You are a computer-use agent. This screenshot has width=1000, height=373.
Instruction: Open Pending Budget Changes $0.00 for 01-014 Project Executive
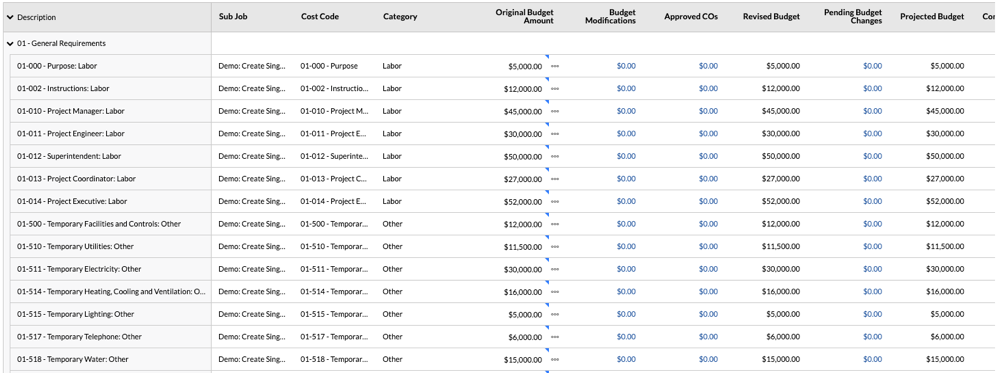[872, 201]
